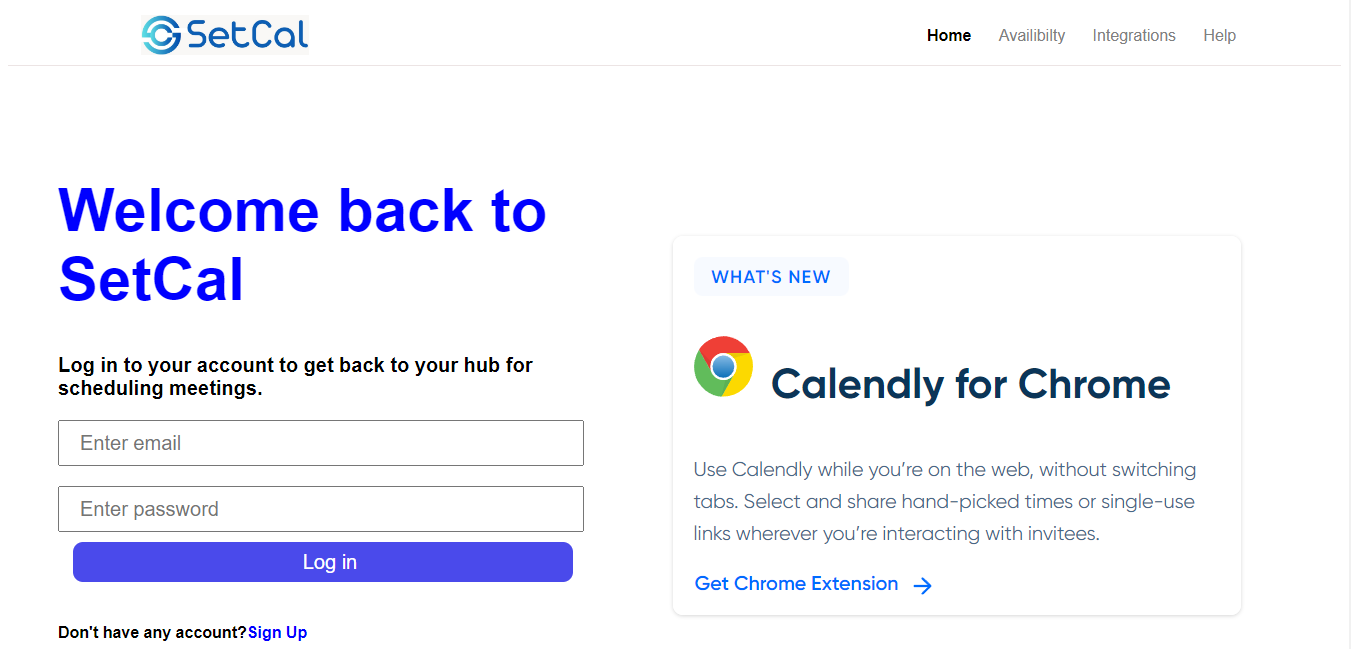
Task: Click the Don't have any account text
Action: point(150,632)
